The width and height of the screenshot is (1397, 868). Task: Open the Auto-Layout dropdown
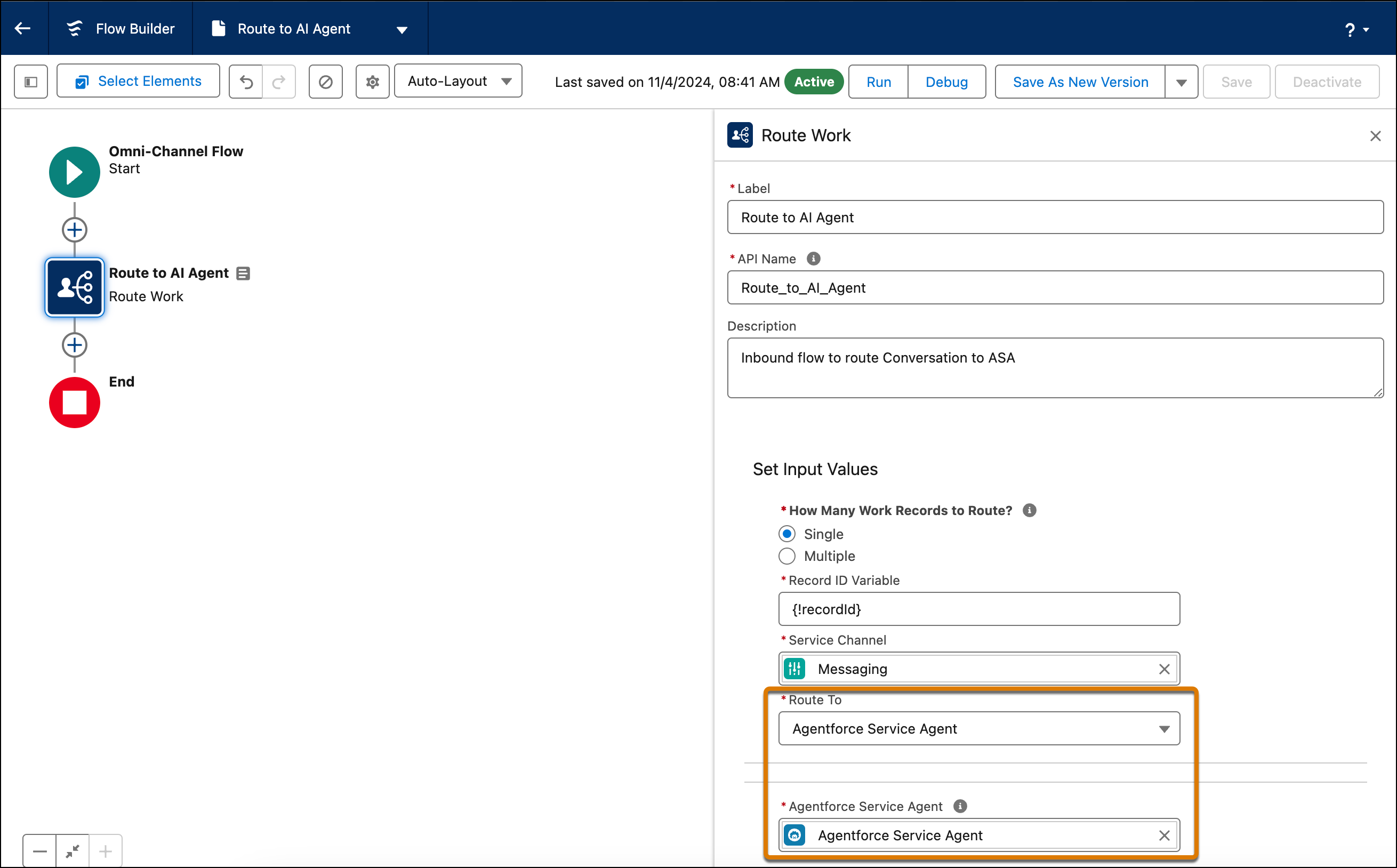click(x=458, y=81)
